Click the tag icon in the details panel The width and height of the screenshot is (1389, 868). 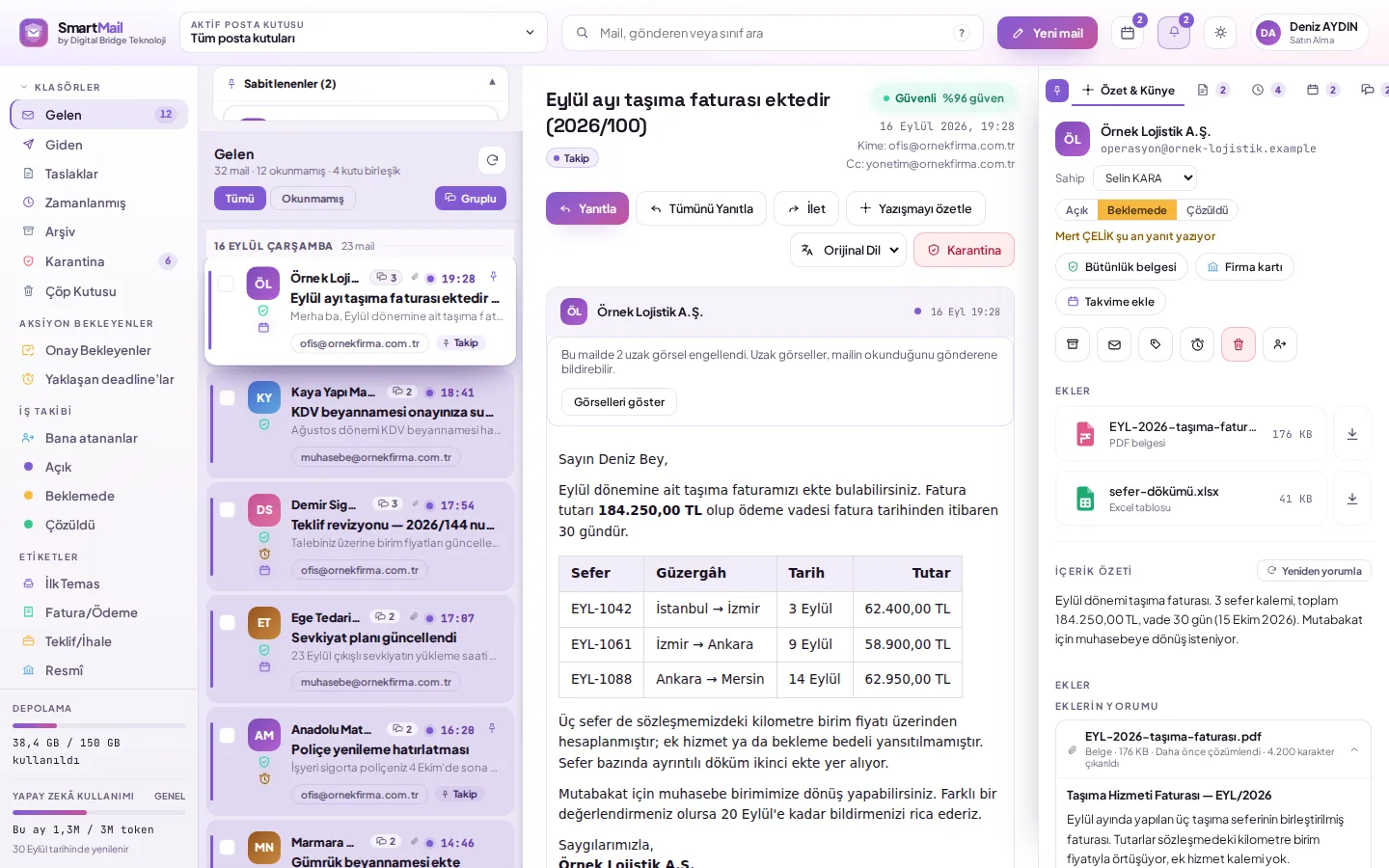[1156, 344]
